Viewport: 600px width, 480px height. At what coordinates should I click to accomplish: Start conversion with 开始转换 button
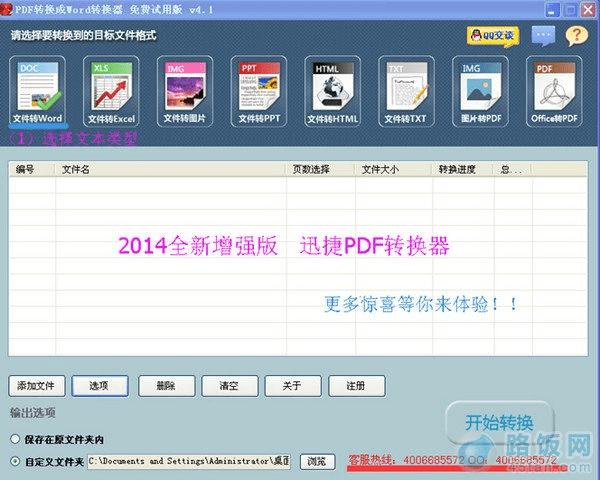point(500,422)
